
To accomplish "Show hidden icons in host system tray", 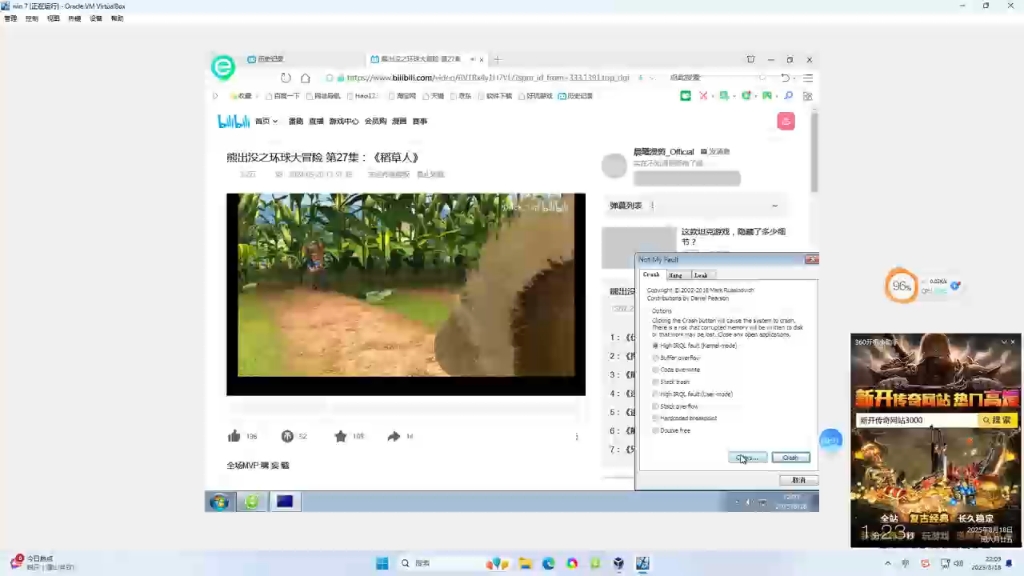I will 888,564.
